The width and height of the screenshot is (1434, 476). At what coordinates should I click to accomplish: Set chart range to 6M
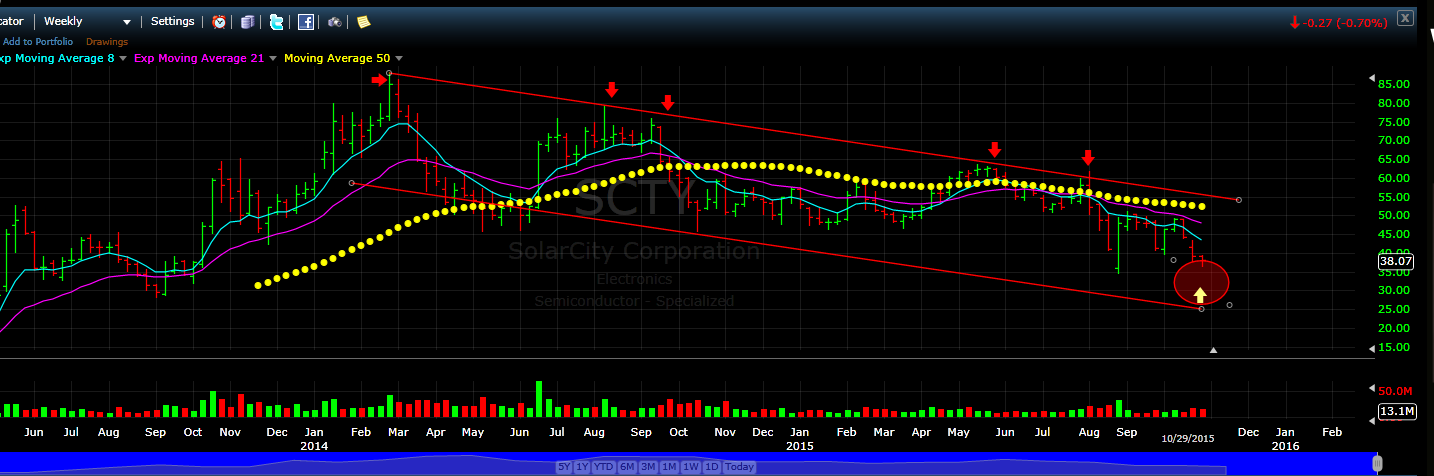pyautogui.click(x=628, y=467)
